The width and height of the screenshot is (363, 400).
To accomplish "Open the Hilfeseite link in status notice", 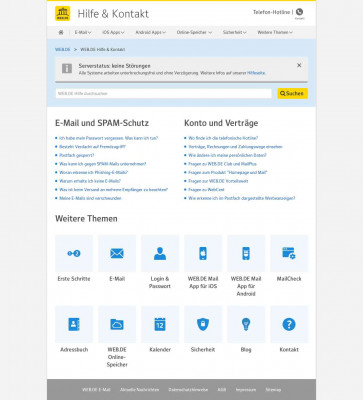I will tap(256, 73).
